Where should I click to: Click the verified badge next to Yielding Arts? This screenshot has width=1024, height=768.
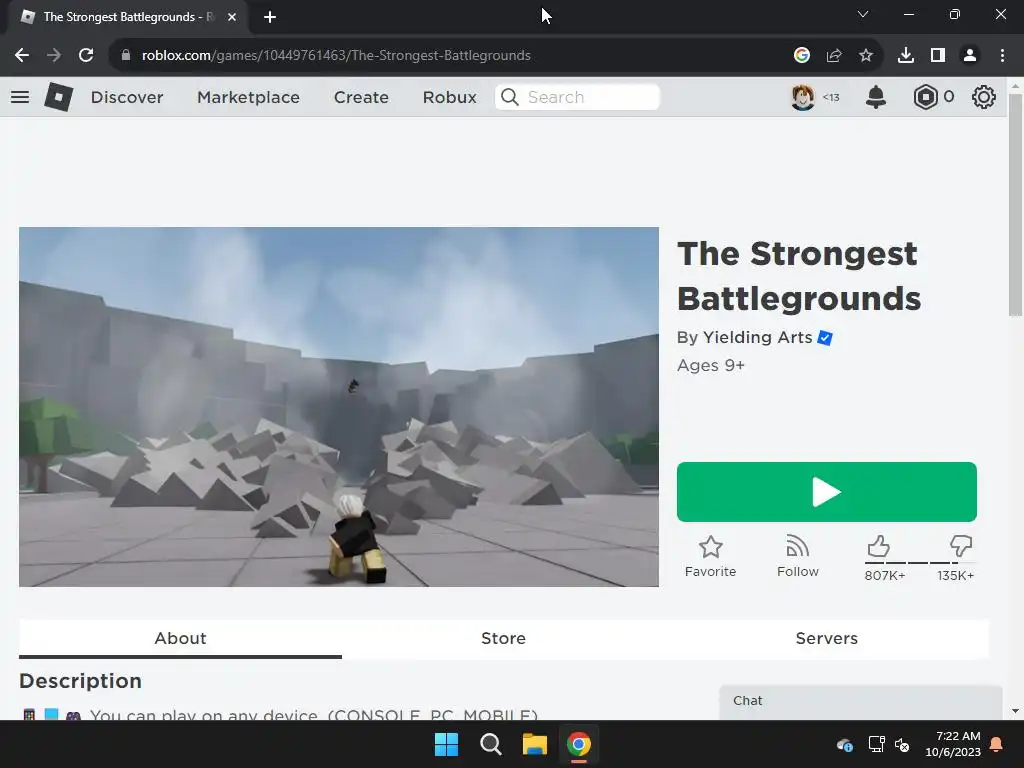825,338
